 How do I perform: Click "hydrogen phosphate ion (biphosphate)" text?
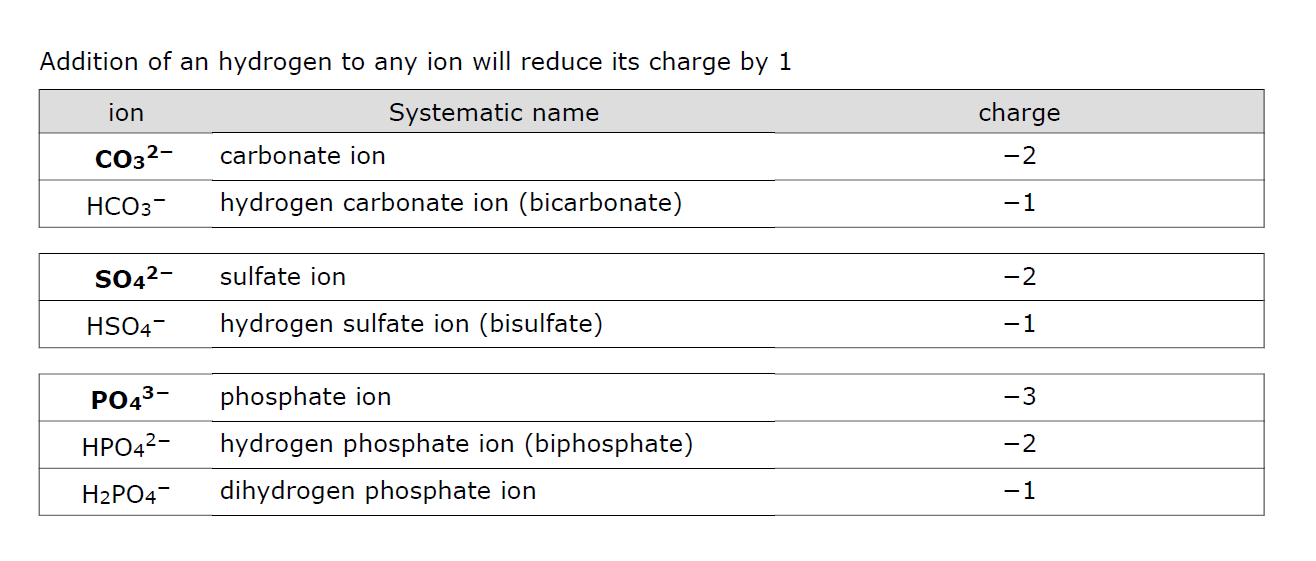[x=456, y=444]
